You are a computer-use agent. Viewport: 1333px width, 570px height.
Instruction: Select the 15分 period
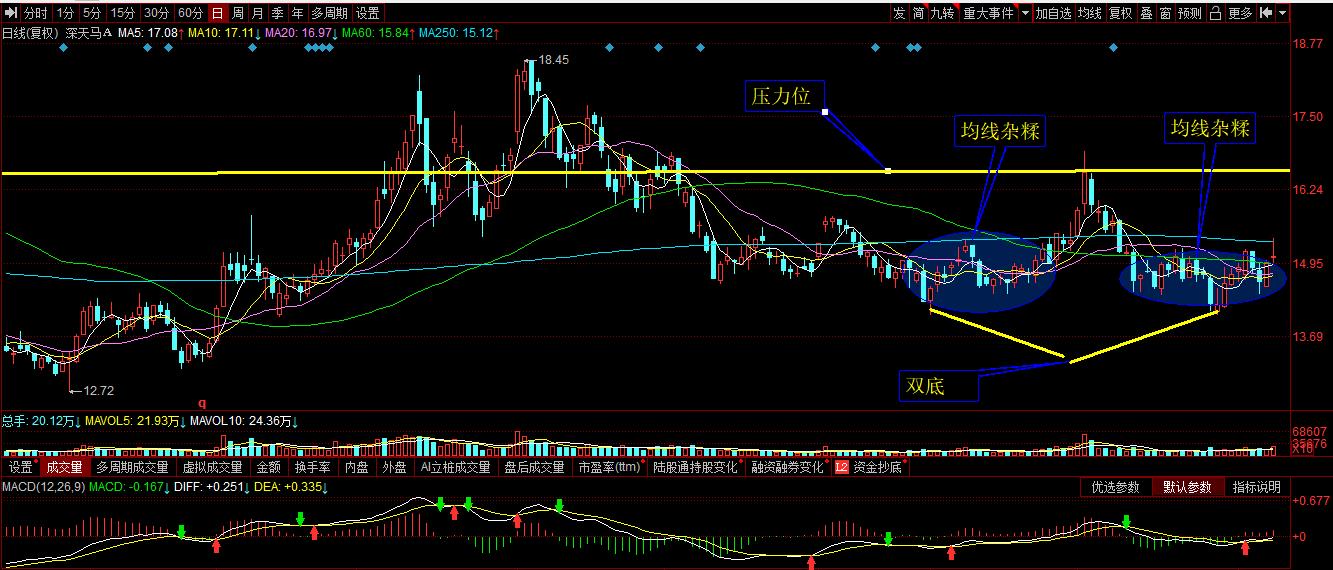point(122,13)
